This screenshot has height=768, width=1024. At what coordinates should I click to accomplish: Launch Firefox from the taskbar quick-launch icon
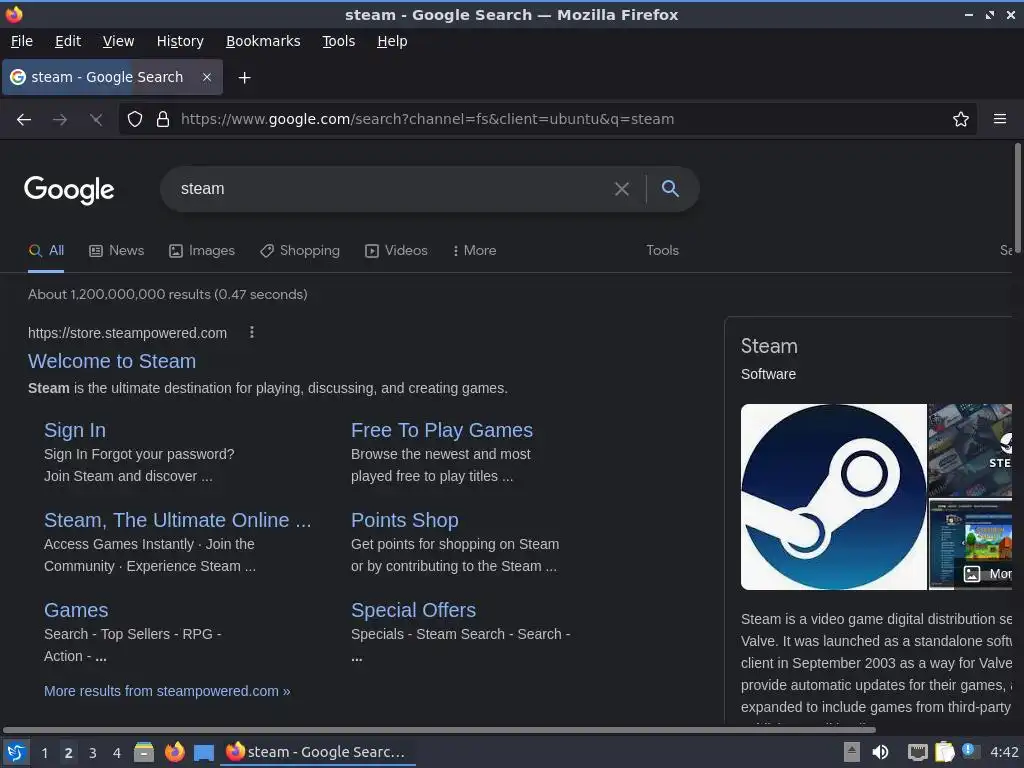pos(174,752)
